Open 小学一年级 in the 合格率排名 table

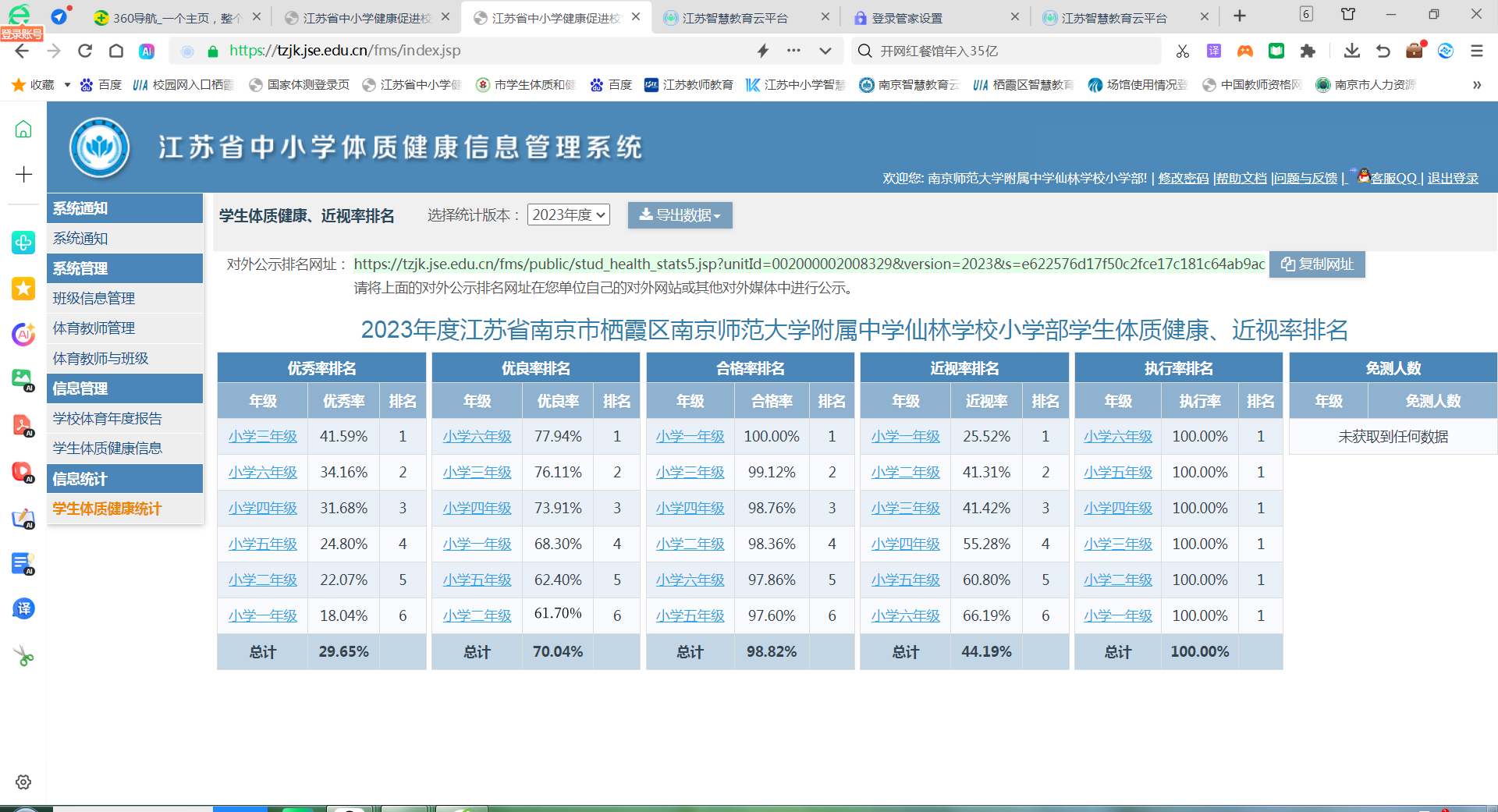[690, 437]
